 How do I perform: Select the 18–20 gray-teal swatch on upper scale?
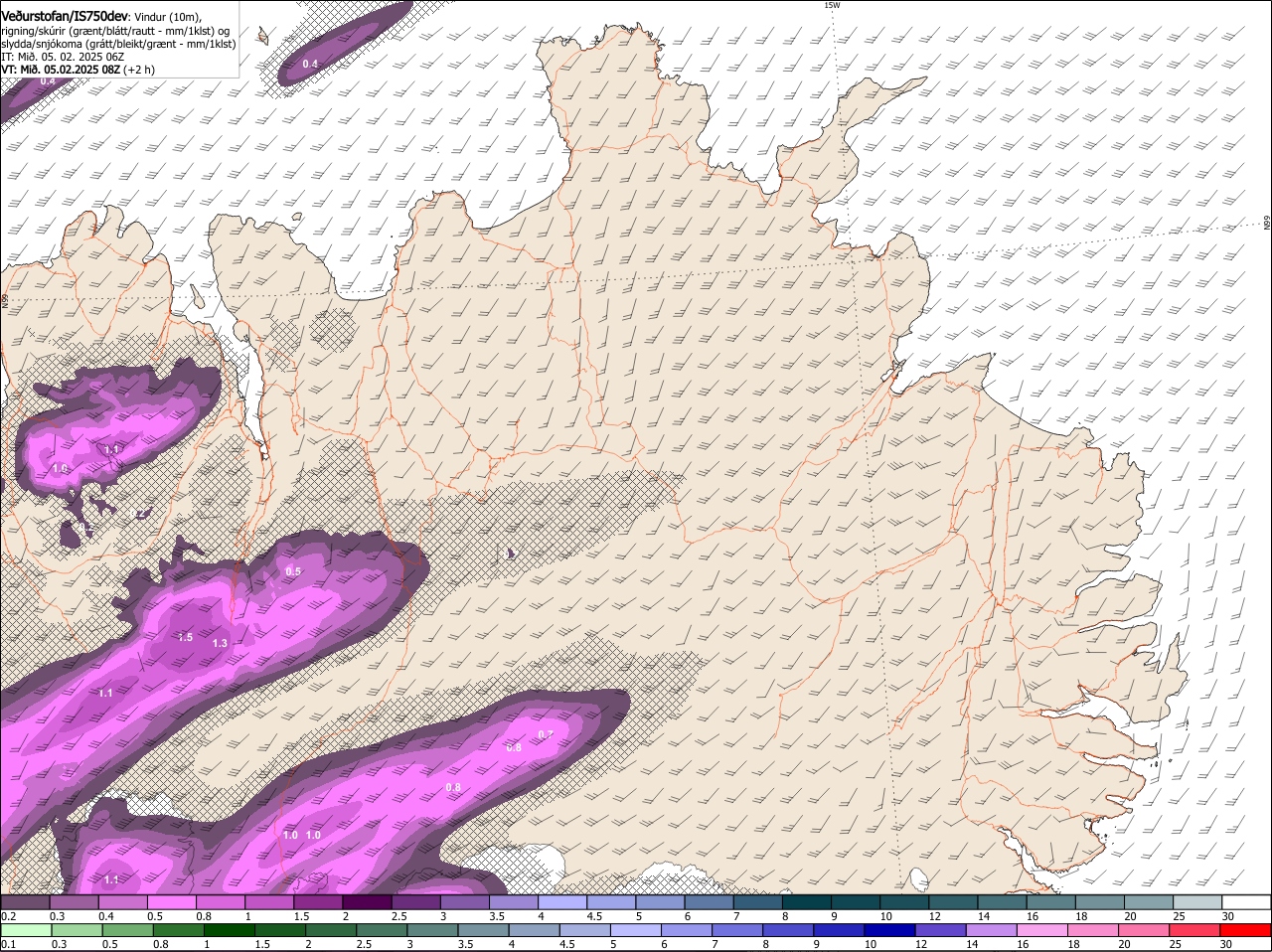(x=1102, y=901)
